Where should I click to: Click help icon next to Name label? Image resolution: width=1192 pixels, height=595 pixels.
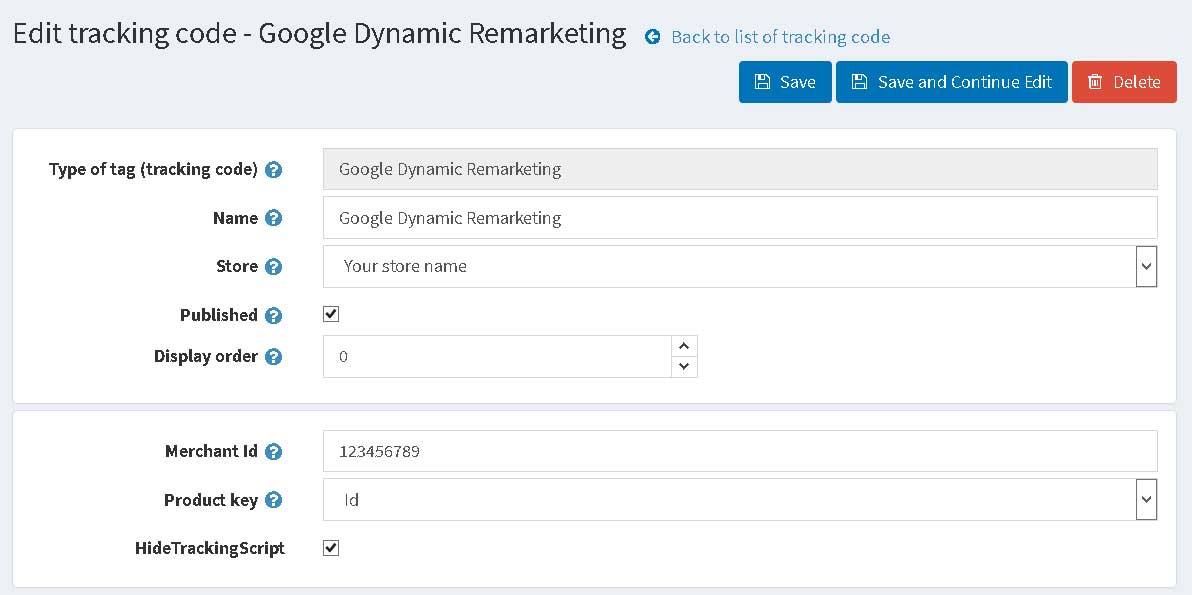274,218
